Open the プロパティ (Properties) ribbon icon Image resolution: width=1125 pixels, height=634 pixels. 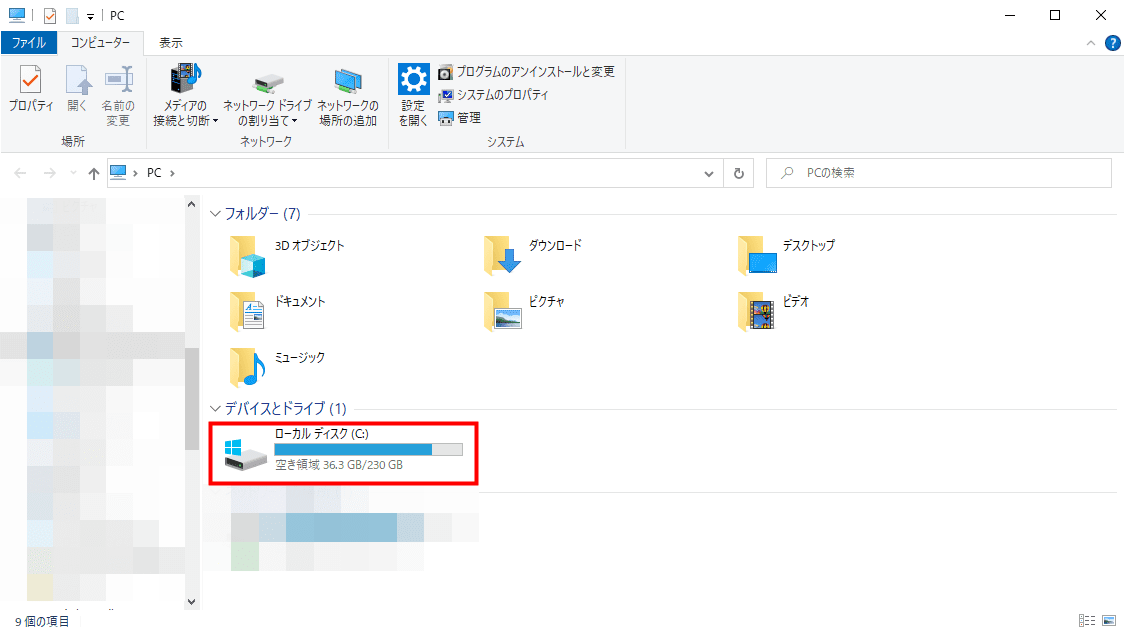[30, 90]
